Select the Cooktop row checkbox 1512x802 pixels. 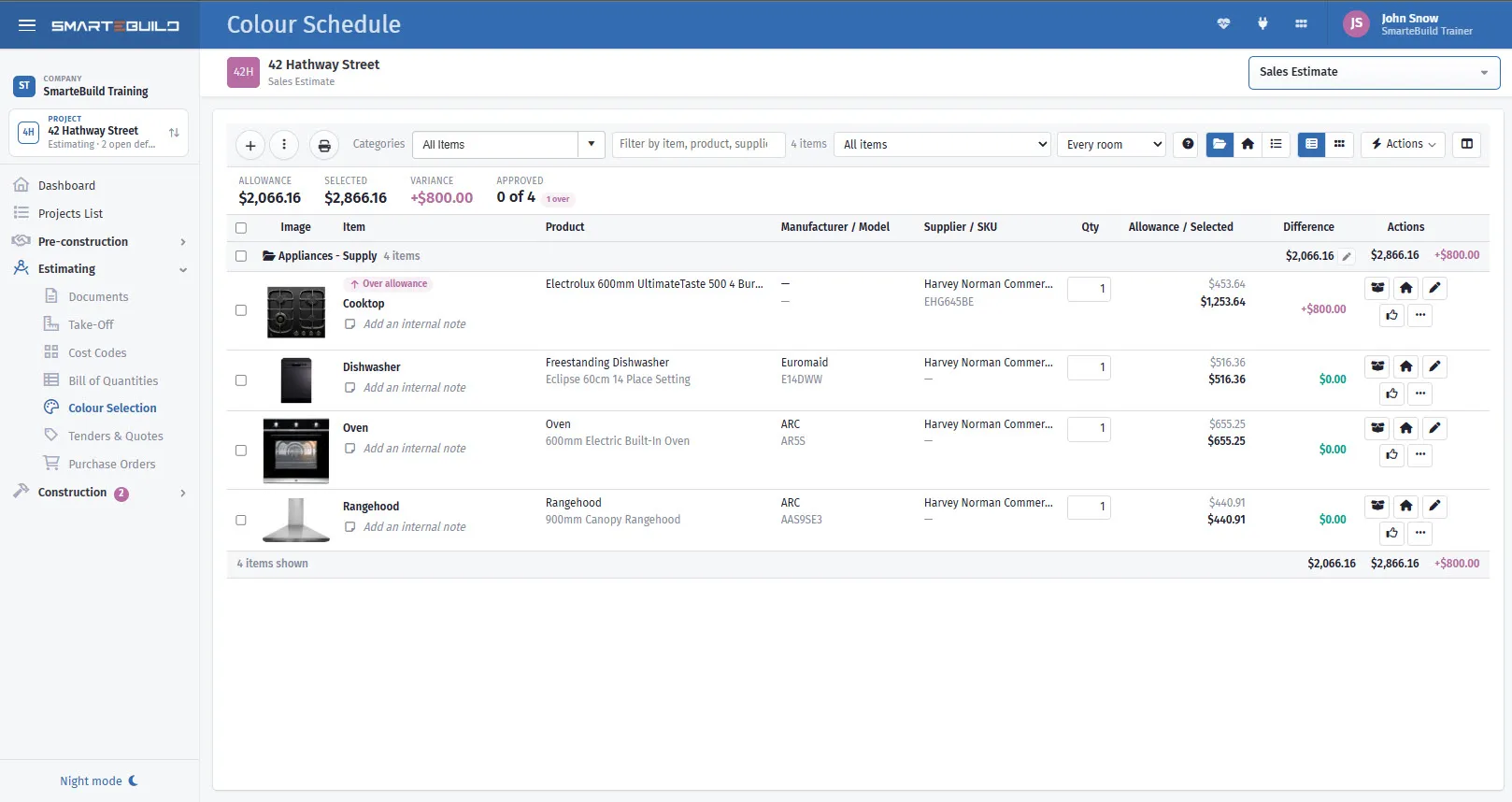point(241,310)
